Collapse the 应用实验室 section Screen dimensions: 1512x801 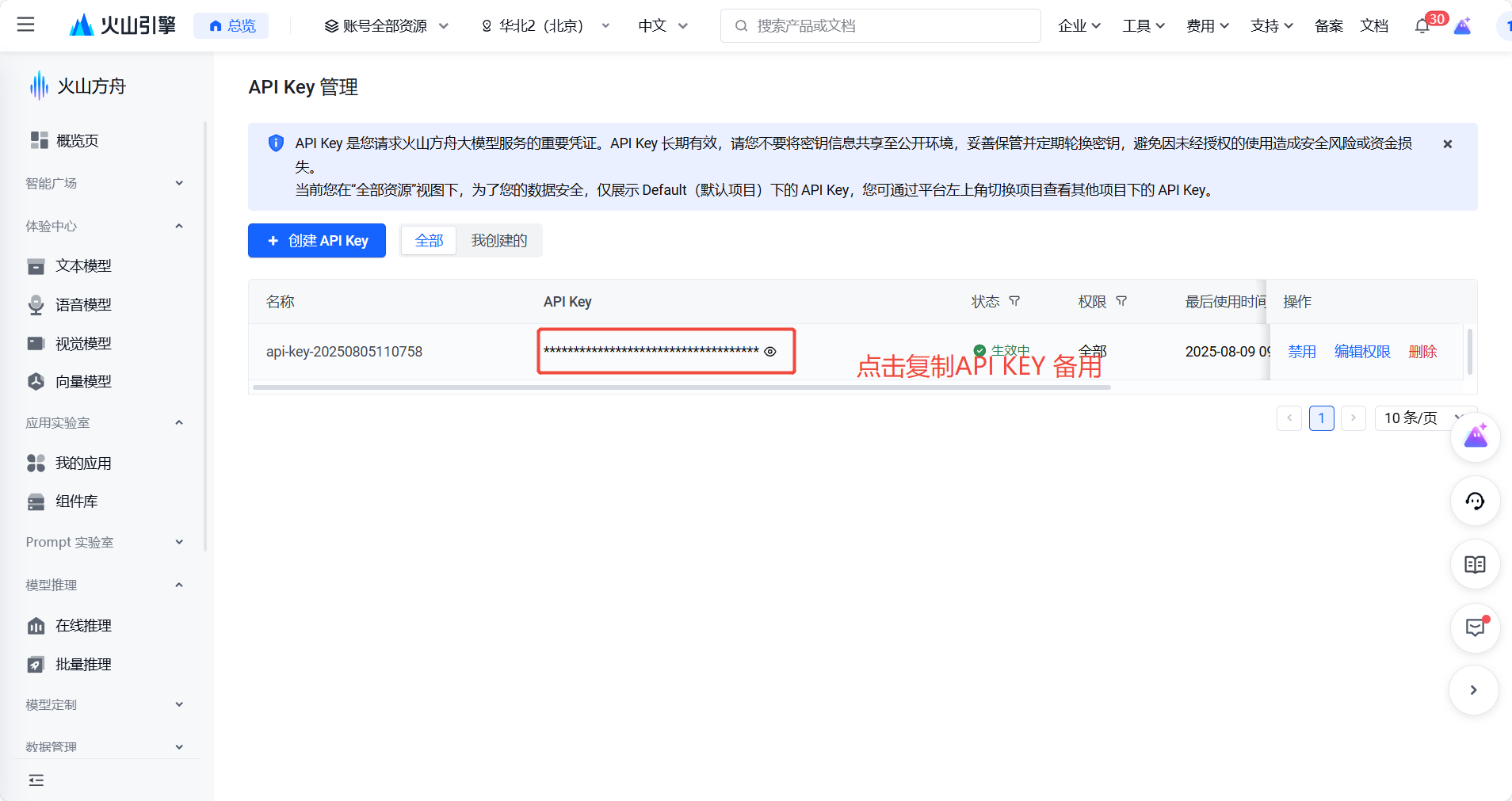point(104,423)
